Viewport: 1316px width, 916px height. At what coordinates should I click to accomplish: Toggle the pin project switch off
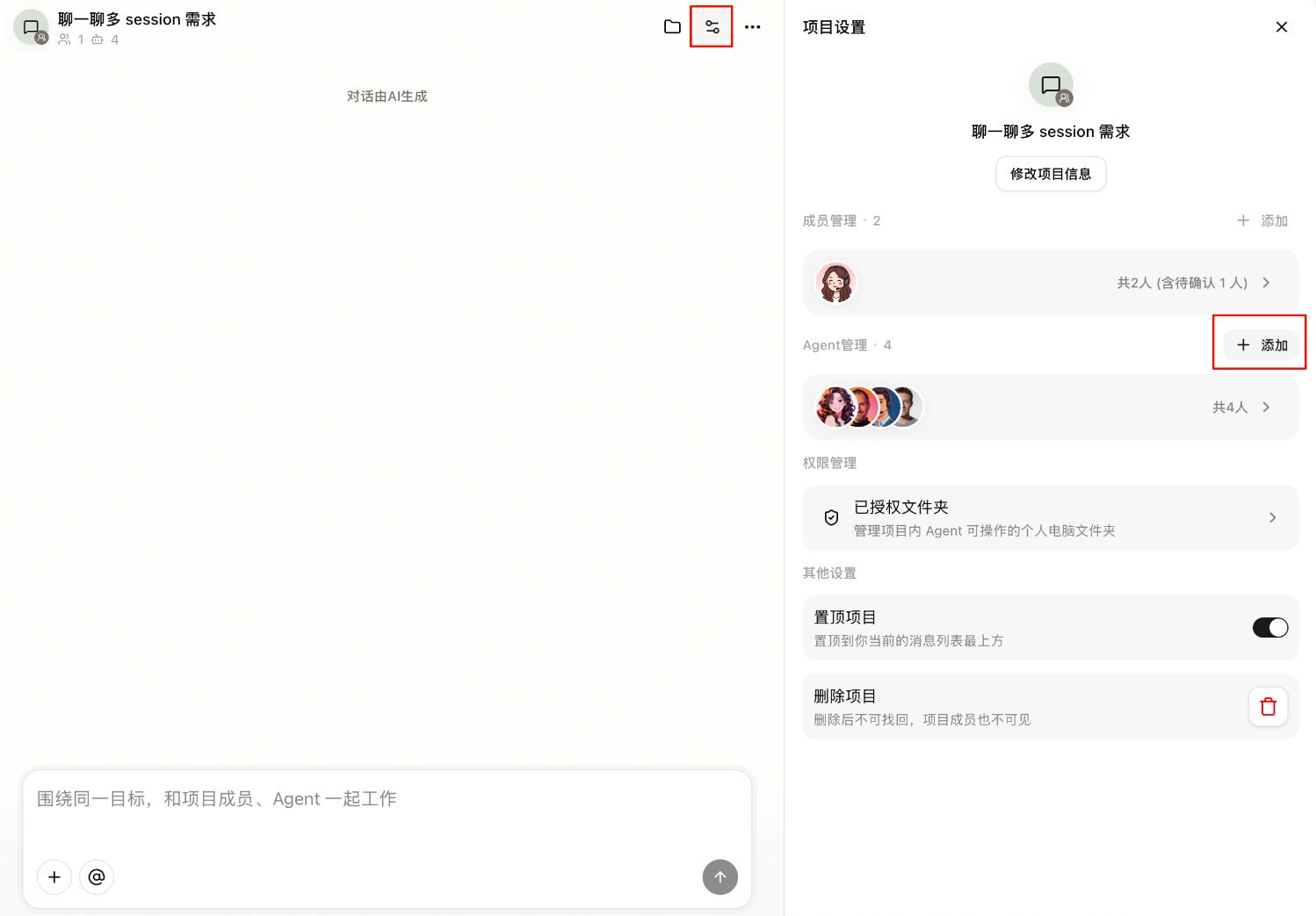click(1270, 627)
